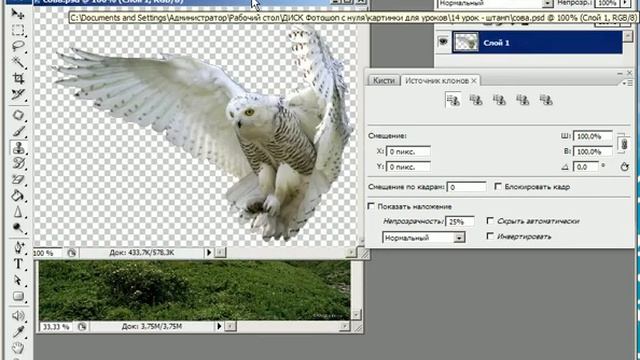Click the 100% zoom field of сова.psd
Image resolution: width=640 pixels, height=360 pixels.
tap(47, 253)
